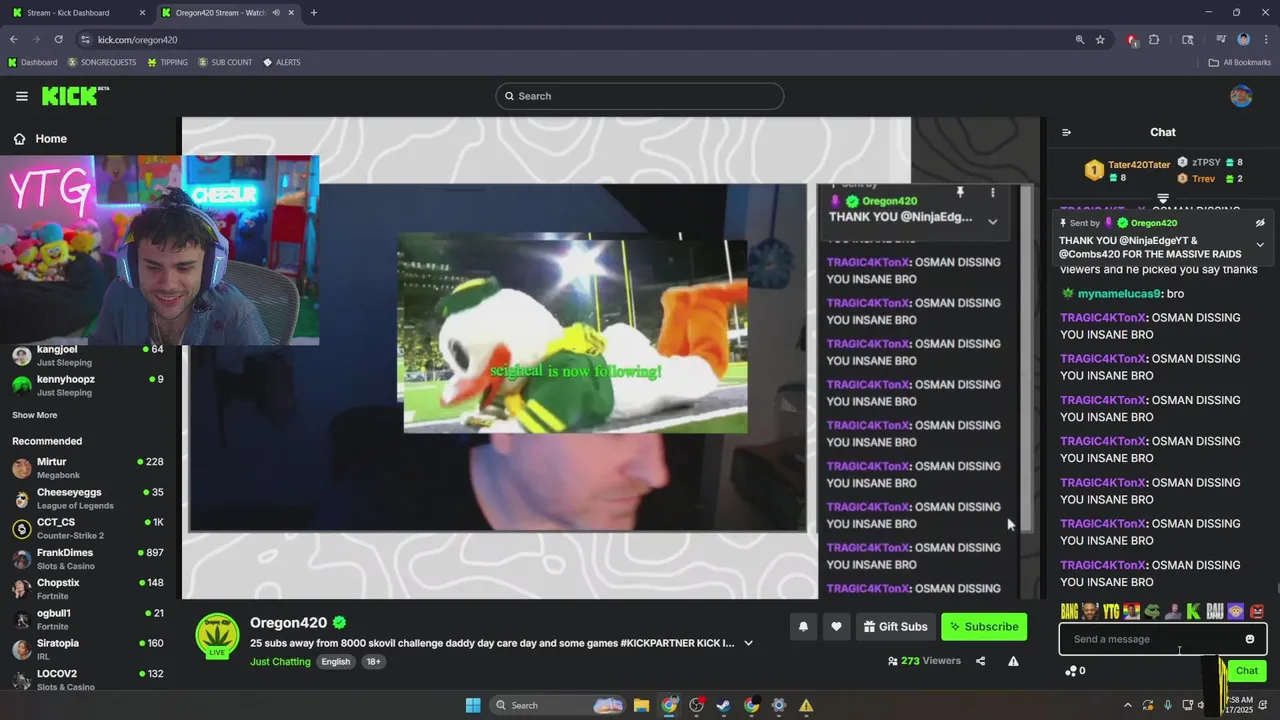
Task: Open Chopstix recommended channel
Action: (x=87, y=589)
